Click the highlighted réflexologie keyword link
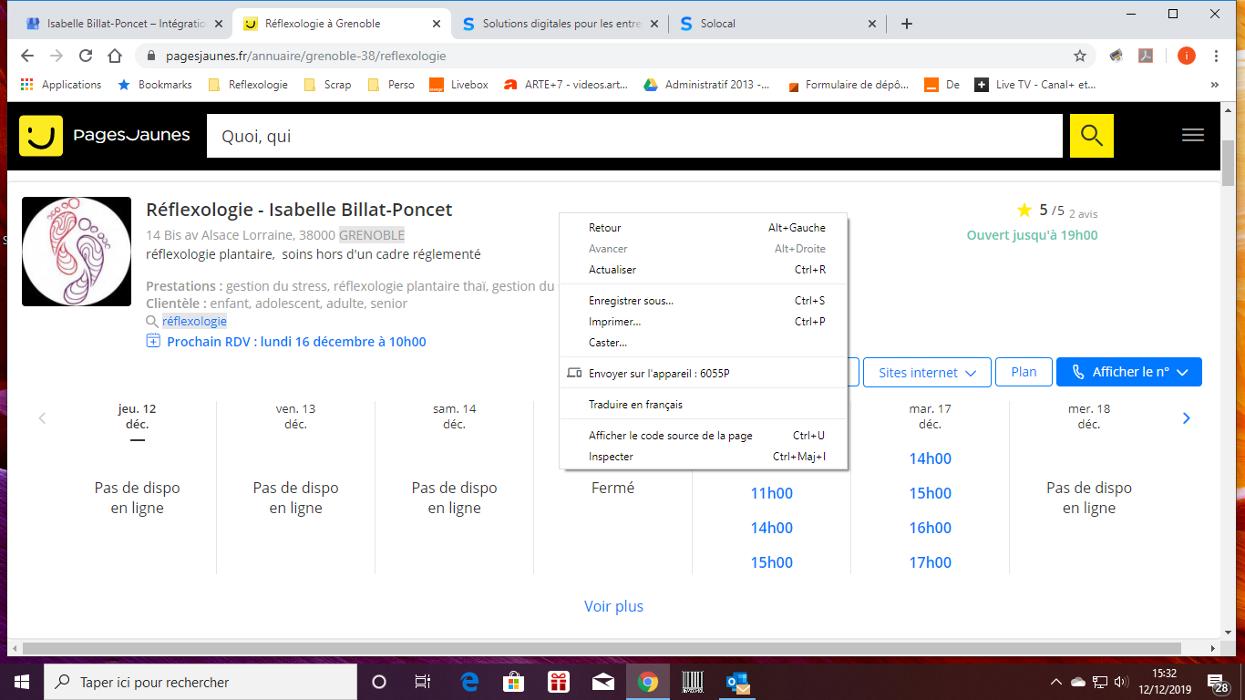 click(x=194, y=321)
